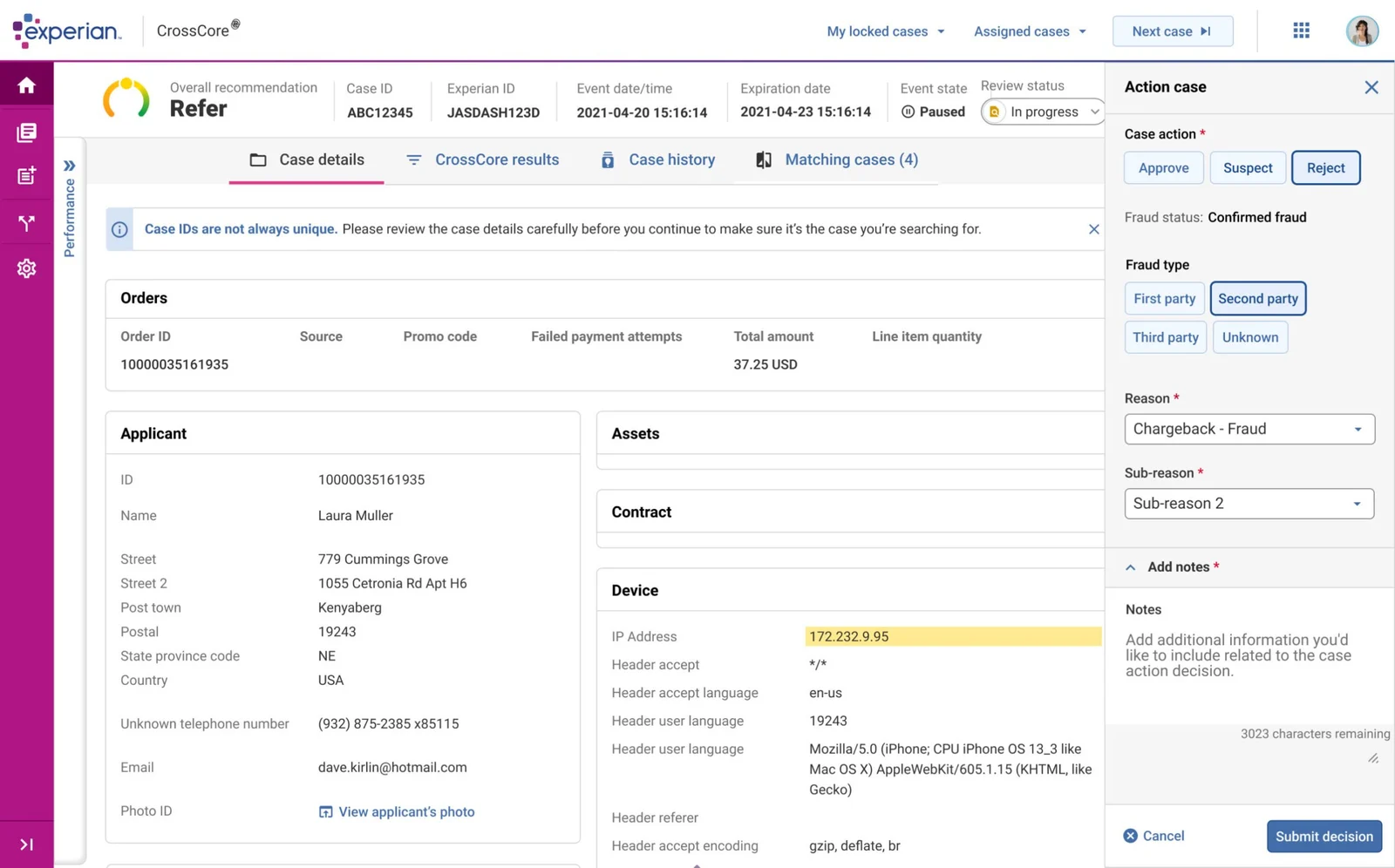Submit the case decision
Viewport: 1395px width, 868px height.
[x=1324, y=837]
